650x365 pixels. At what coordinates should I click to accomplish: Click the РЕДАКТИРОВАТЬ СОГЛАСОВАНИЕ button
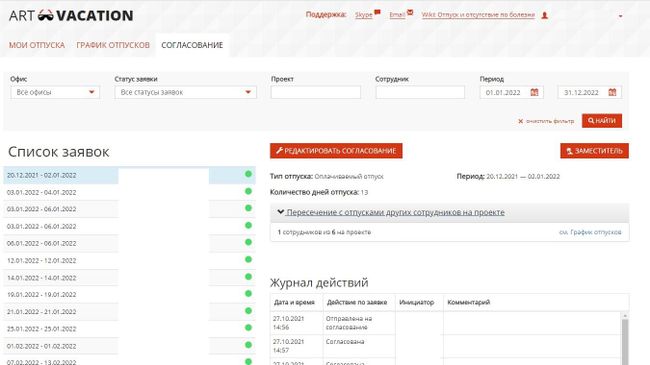point(336,151)
